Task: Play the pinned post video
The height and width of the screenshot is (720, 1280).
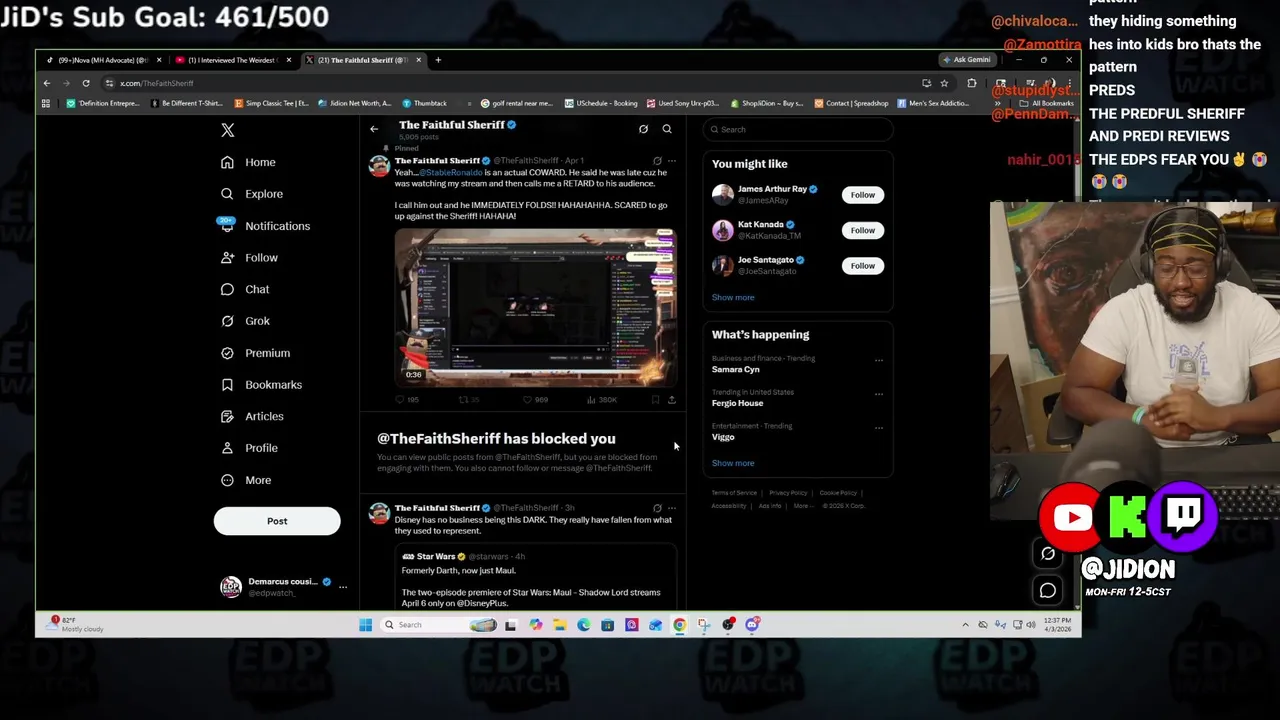Action: point(535,306)
